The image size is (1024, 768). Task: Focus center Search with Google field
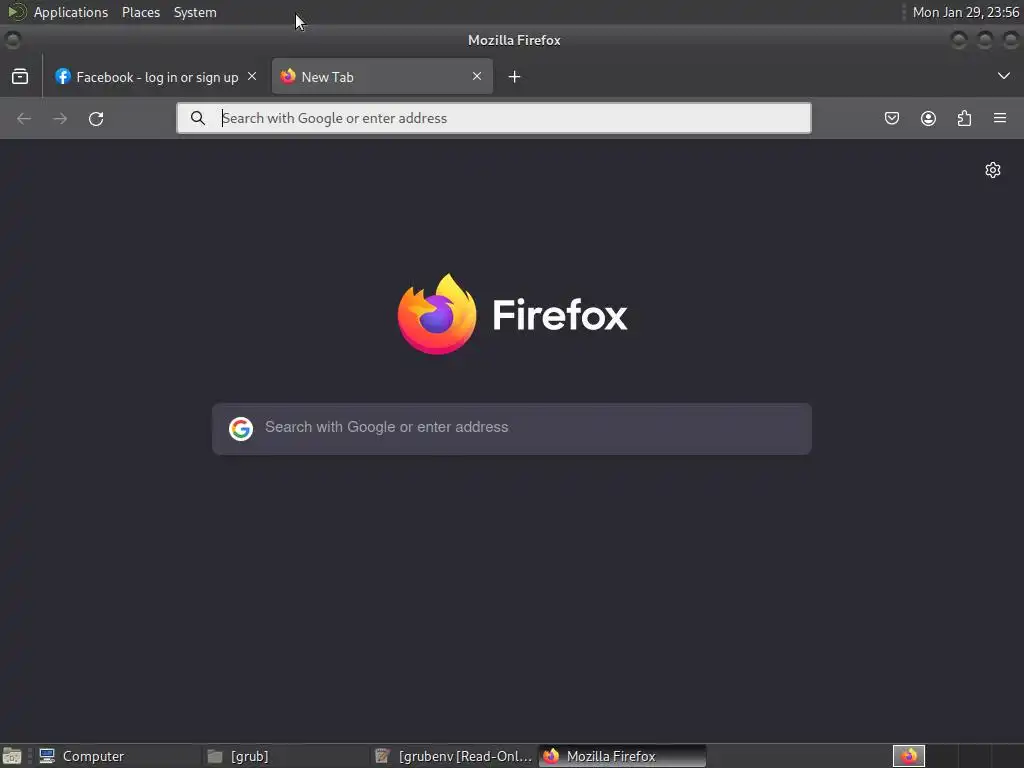point(512,428)
